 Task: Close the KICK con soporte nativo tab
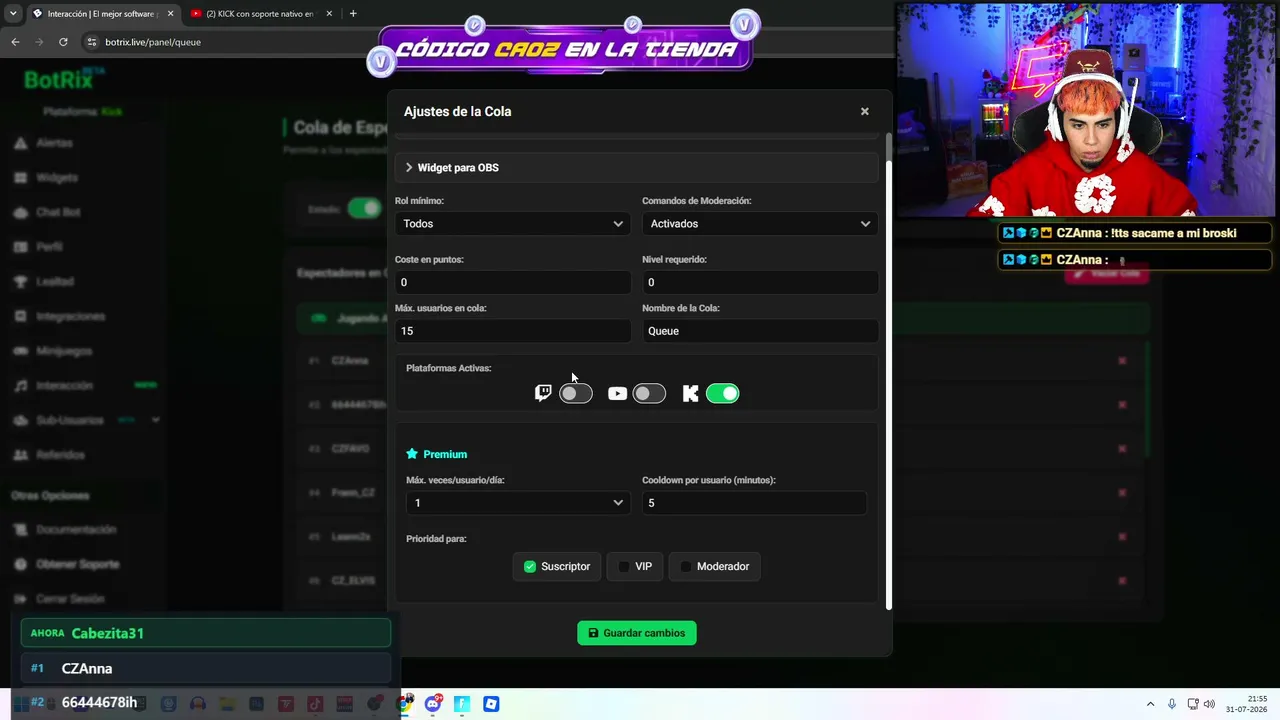329,14
